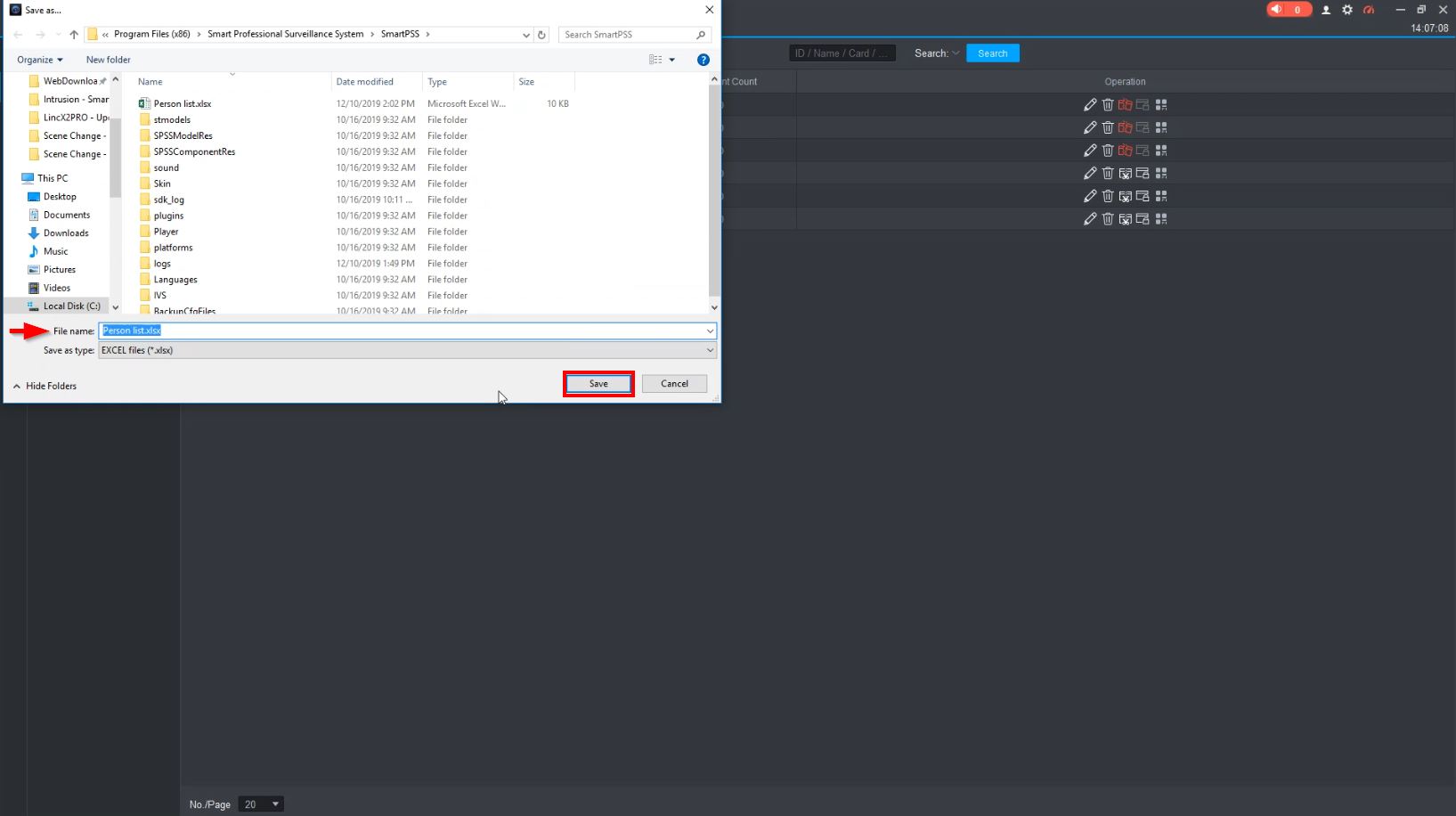Open the Search criteria dropdown in SmartPSS
The height and width of the screenshot is (816, 1456).
click(x=956, y=53)
